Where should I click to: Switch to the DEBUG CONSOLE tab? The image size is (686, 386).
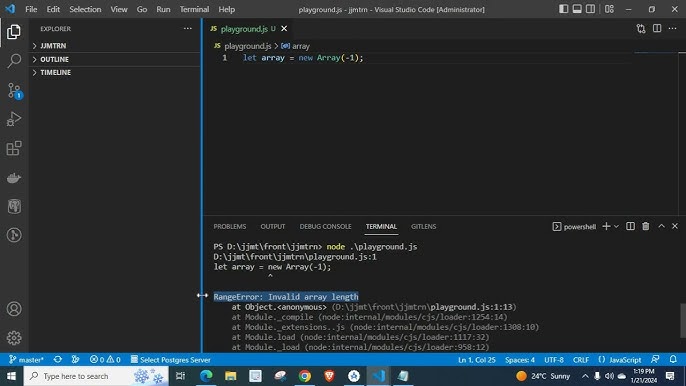click(x=325, y=226)
